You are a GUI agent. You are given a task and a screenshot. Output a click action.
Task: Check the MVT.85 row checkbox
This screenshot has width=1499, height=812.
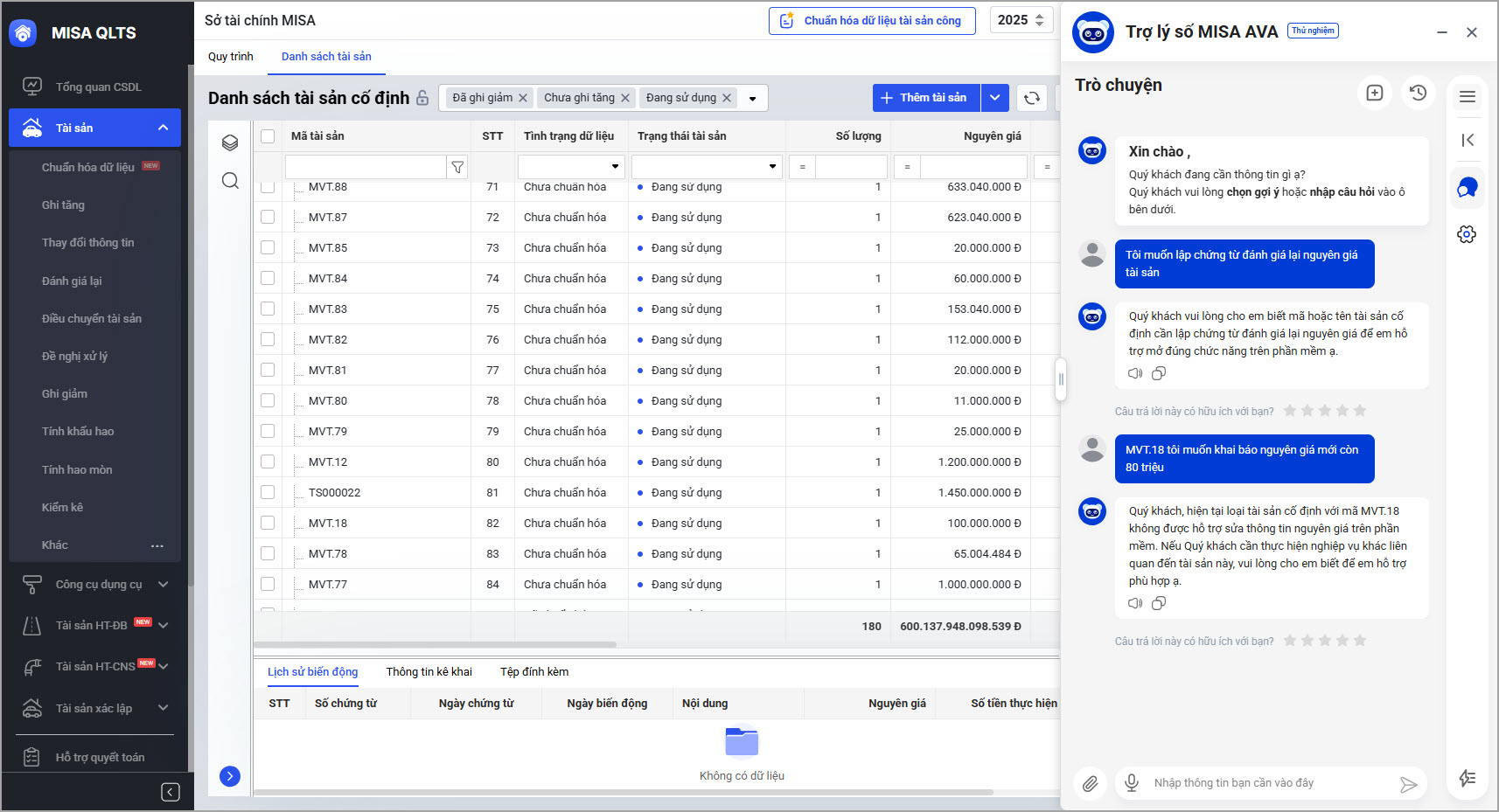click(268, 247)
